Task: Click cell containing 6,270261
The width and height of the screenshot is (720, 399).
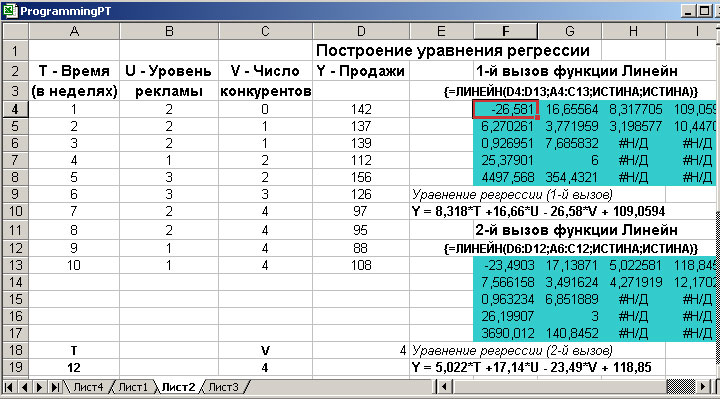Action: click(506, 126)
